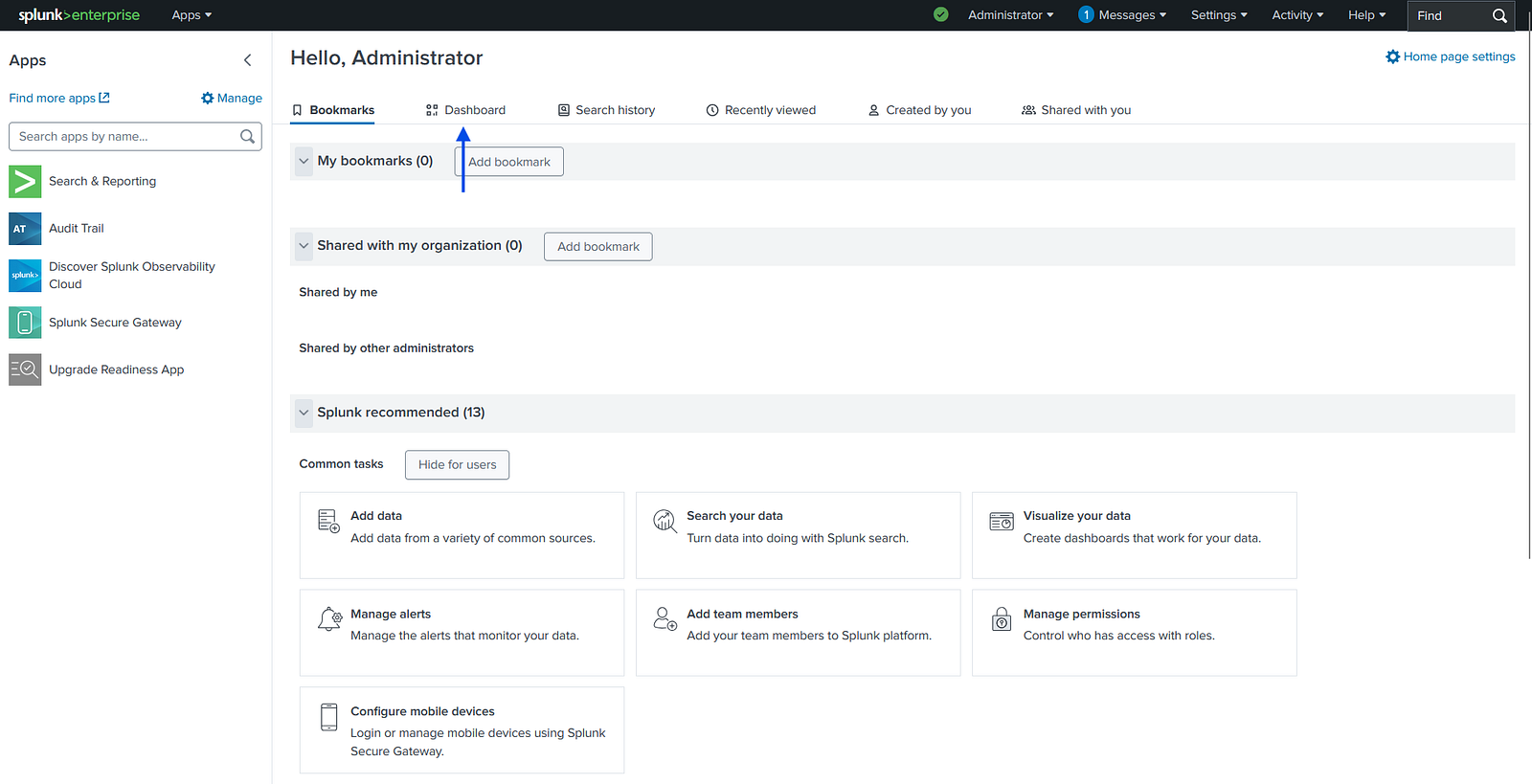
Task: Collapse the My bookmarks section
Action: tap(304, 161)
